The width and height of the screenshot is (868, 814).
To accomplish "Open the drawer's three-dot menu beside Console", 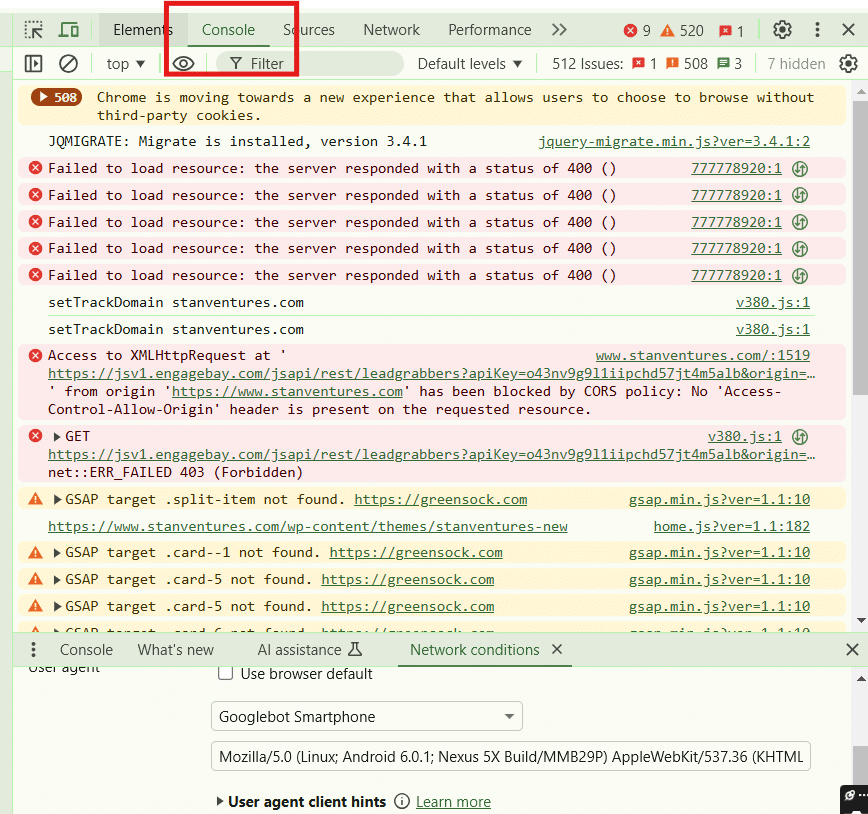I will tap(34, 650).
